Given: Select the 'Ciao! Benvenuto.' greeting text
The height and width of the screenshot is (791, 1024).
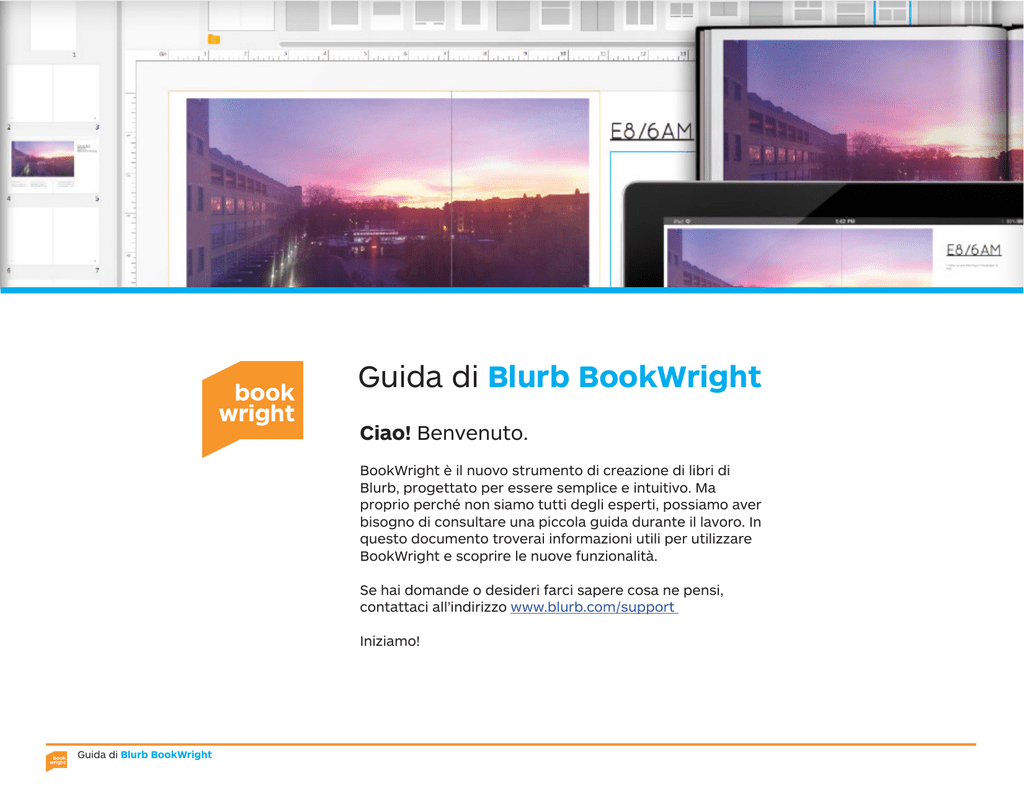Looking at the screenshot, I should pyautogui.click(x=443, y=433).
